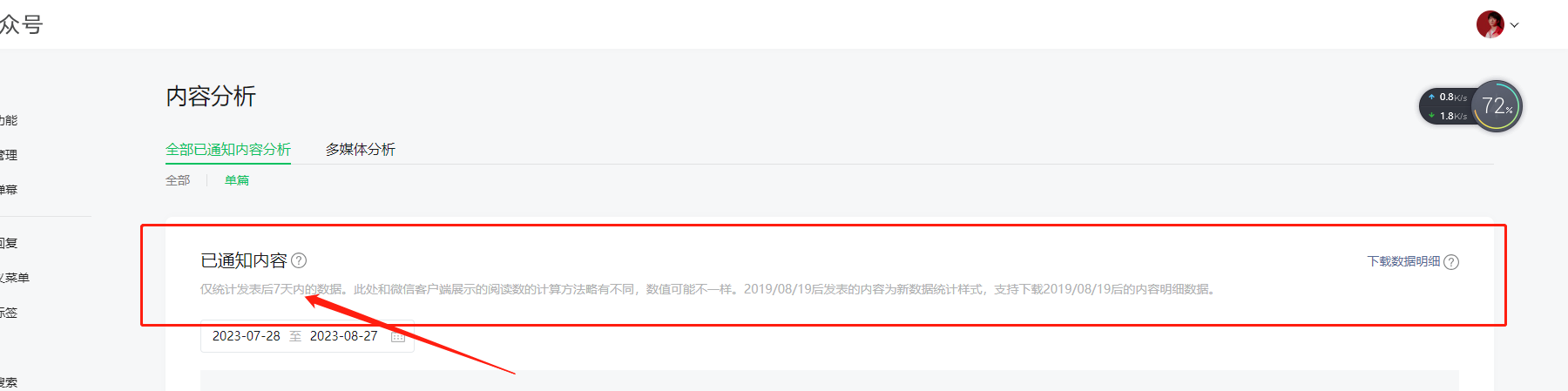Open the 标签 item in sidebar

point(8,313)
